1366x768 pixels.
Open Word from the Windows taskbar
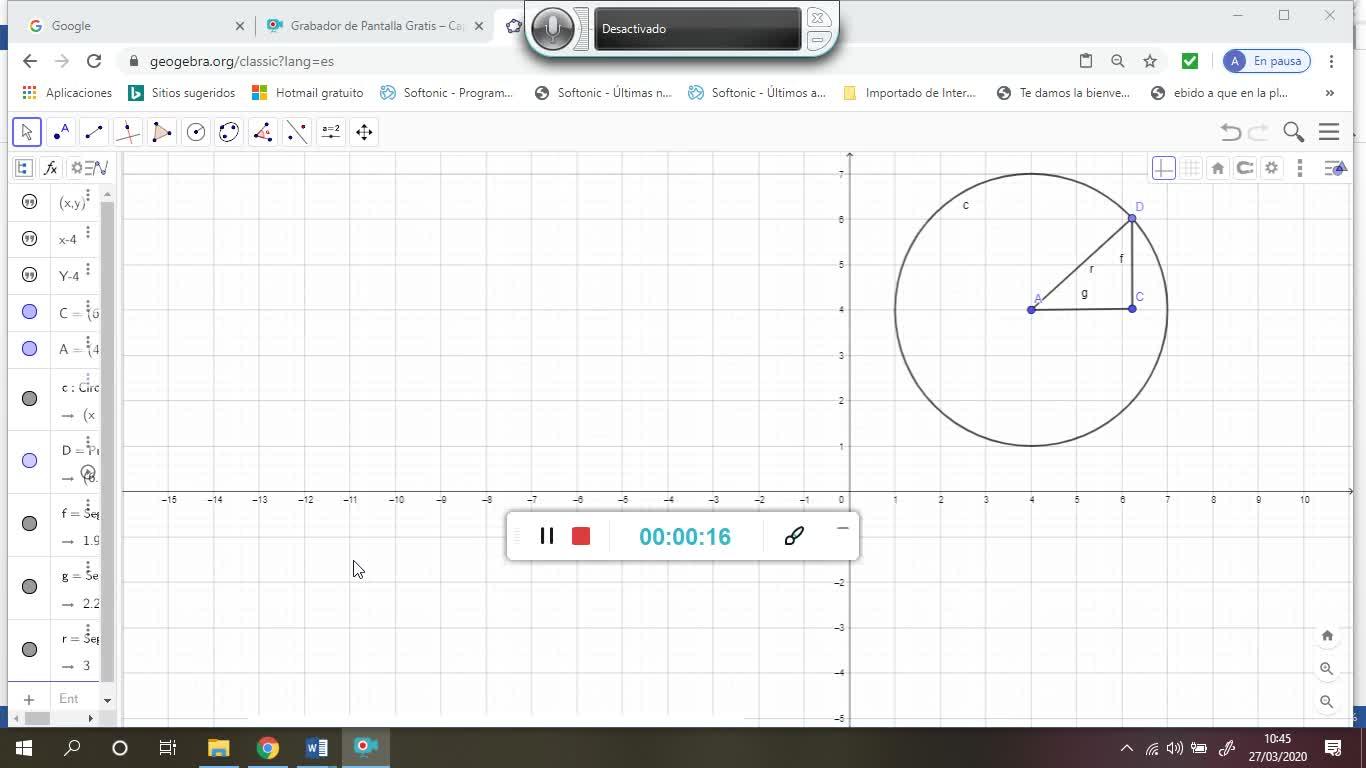coord(316,747)
